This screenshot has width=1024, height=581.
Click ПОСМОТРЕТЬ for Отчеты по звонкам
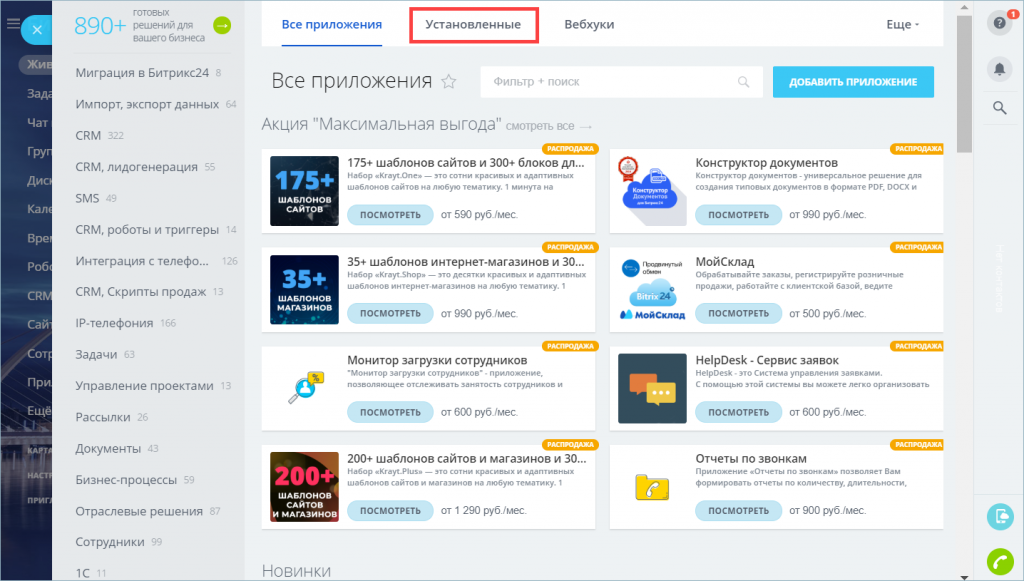(x=738, y=510)
